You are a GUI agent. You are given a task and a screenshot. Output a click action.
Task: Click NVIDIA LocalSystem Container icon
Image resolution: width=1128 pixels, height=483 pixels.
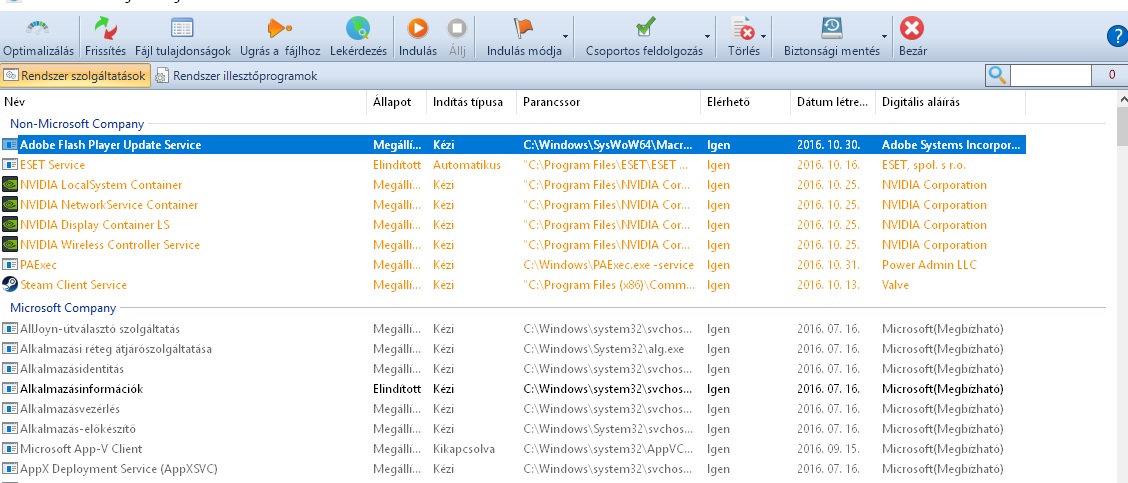click(10, 185)
